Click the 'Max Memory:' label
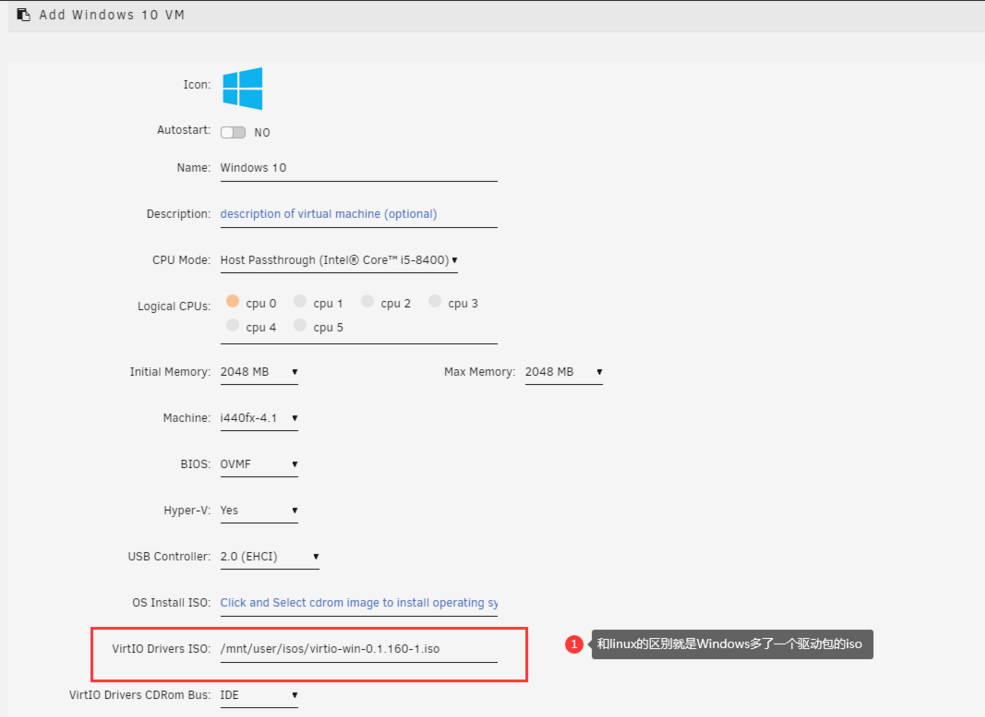985x717 pixels. point(480,372)
